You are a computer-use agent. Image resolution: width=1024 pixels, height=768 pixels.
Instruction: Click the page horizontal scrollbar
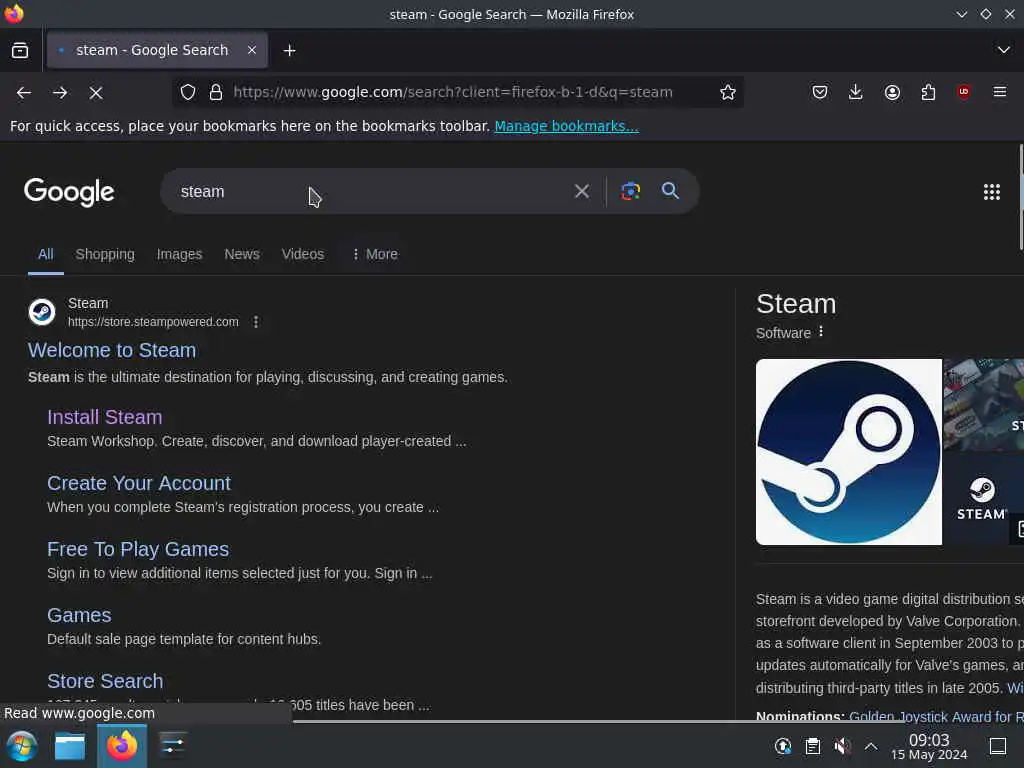pyautogui.click(x=601, y=721)
